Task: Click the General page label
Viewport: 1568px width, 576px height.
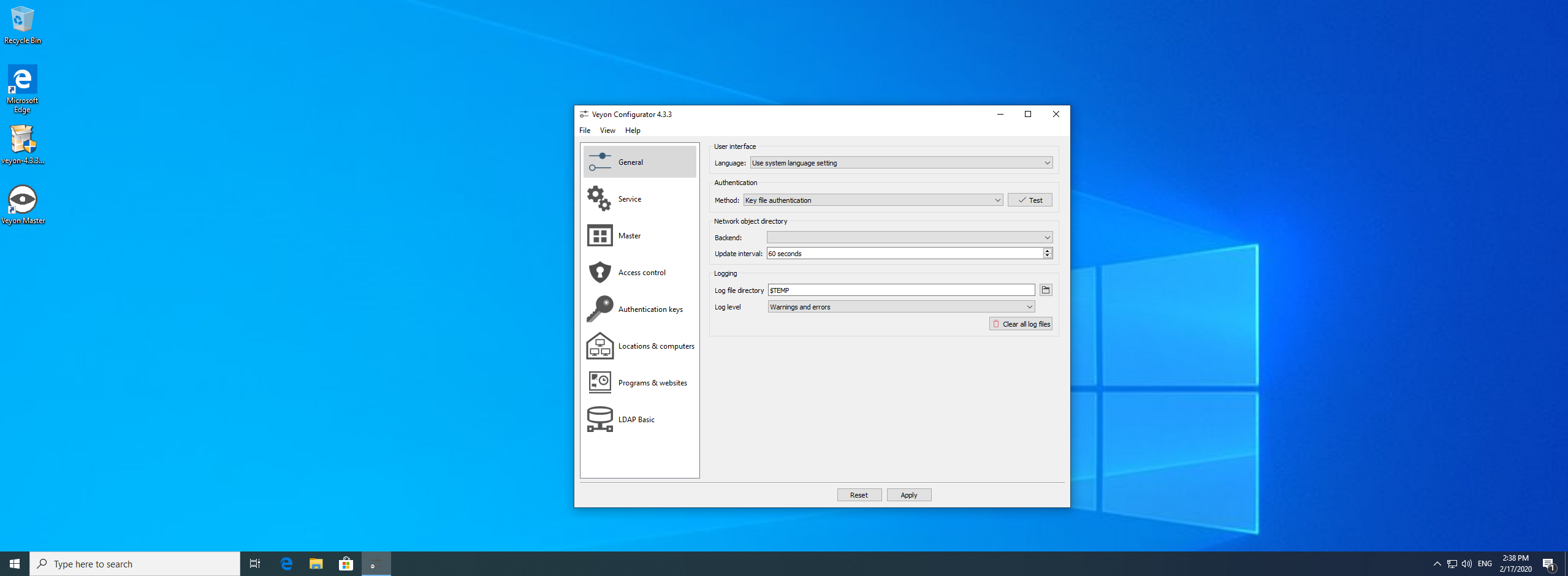Action: coord(631,162)
